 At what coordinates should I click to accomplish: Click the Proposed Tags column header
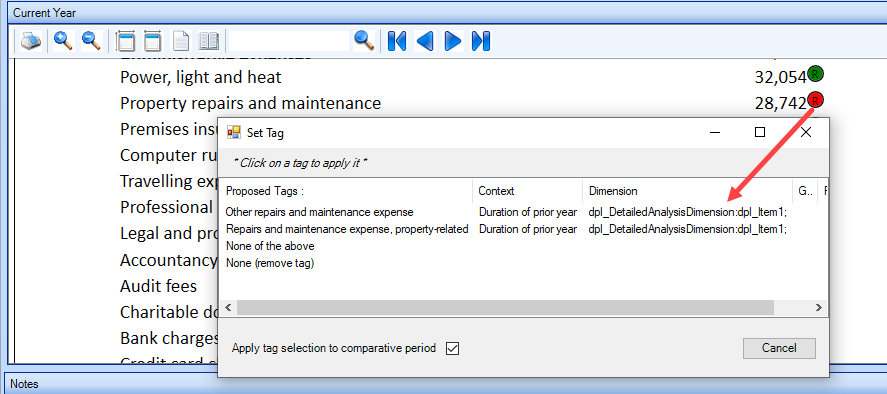pyautogui.click(x=346, y=191)
